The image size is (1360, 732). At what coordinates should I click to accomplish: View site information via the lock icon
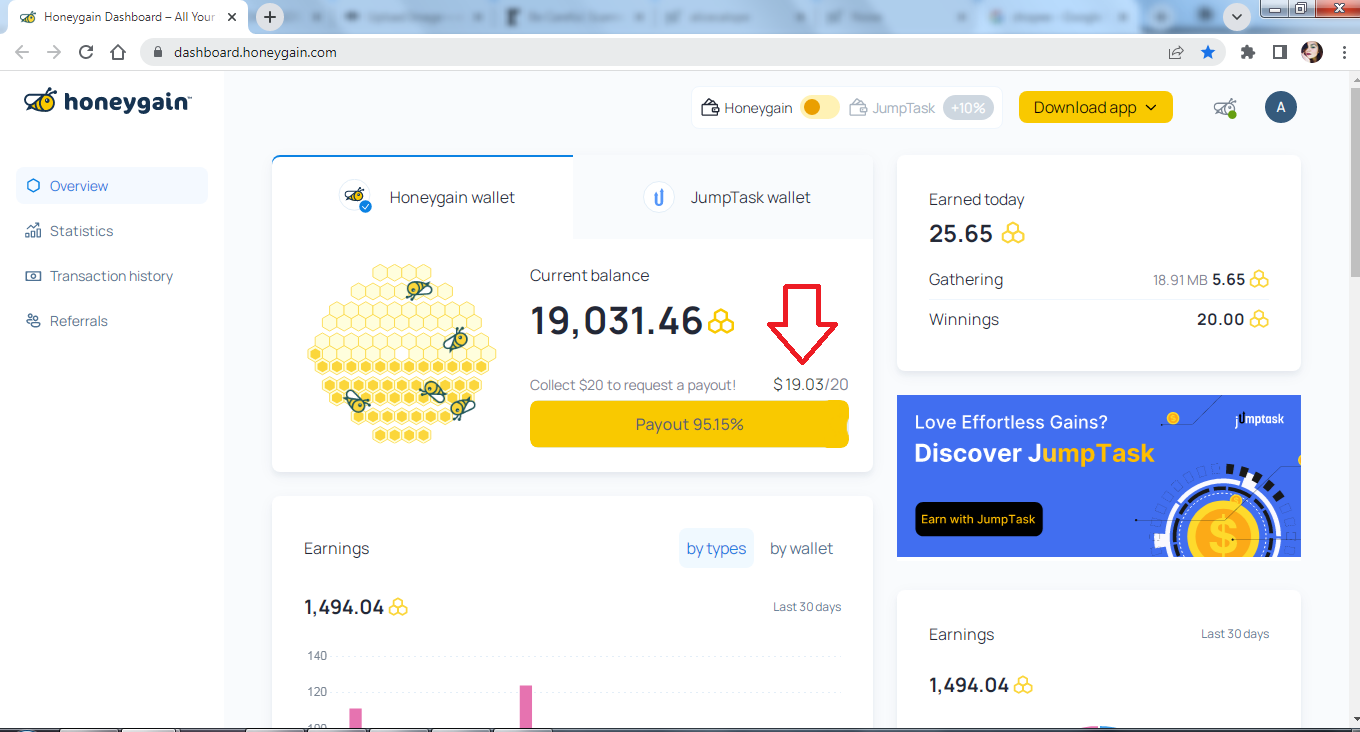157,52
